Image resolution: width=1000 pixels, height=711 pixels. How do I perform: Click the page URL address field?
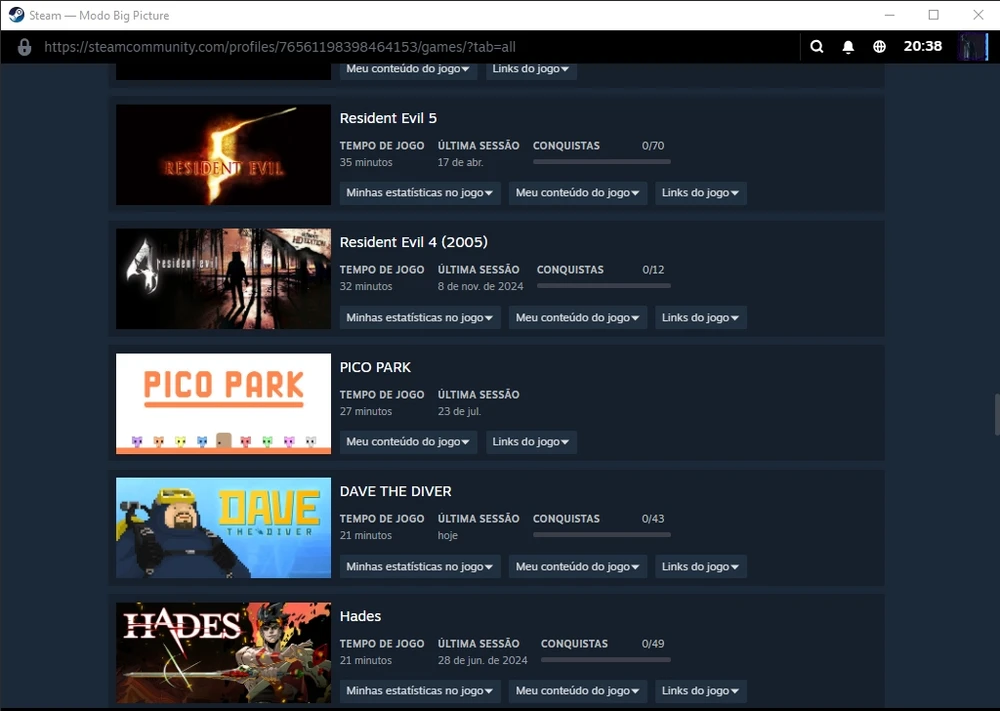[x=280, y=47]
